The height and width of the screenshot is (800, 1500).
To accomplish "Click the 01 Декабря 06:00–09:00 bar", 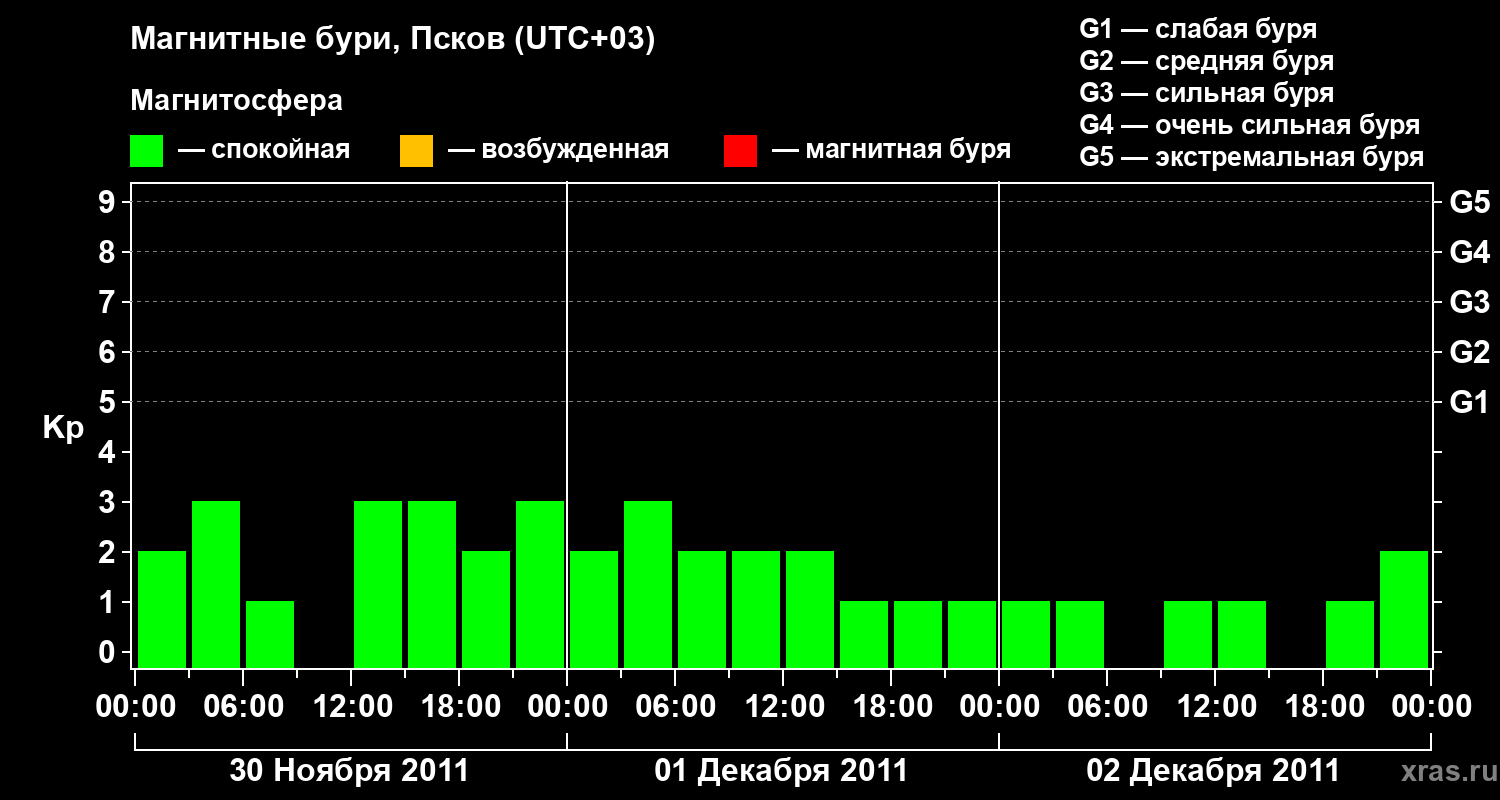I will tap(702, 609).
